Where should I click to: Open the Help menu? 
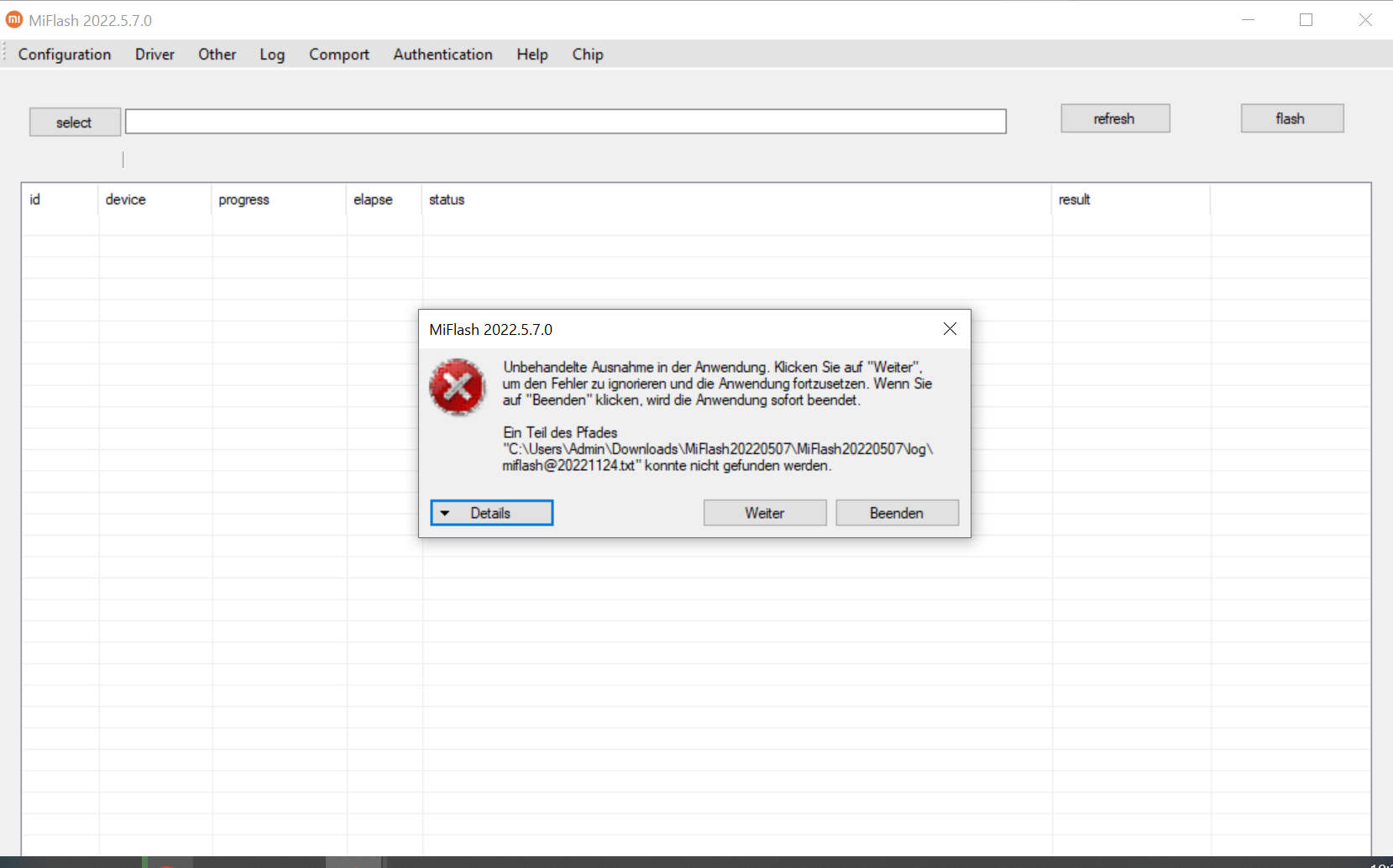tap(532, 55)
